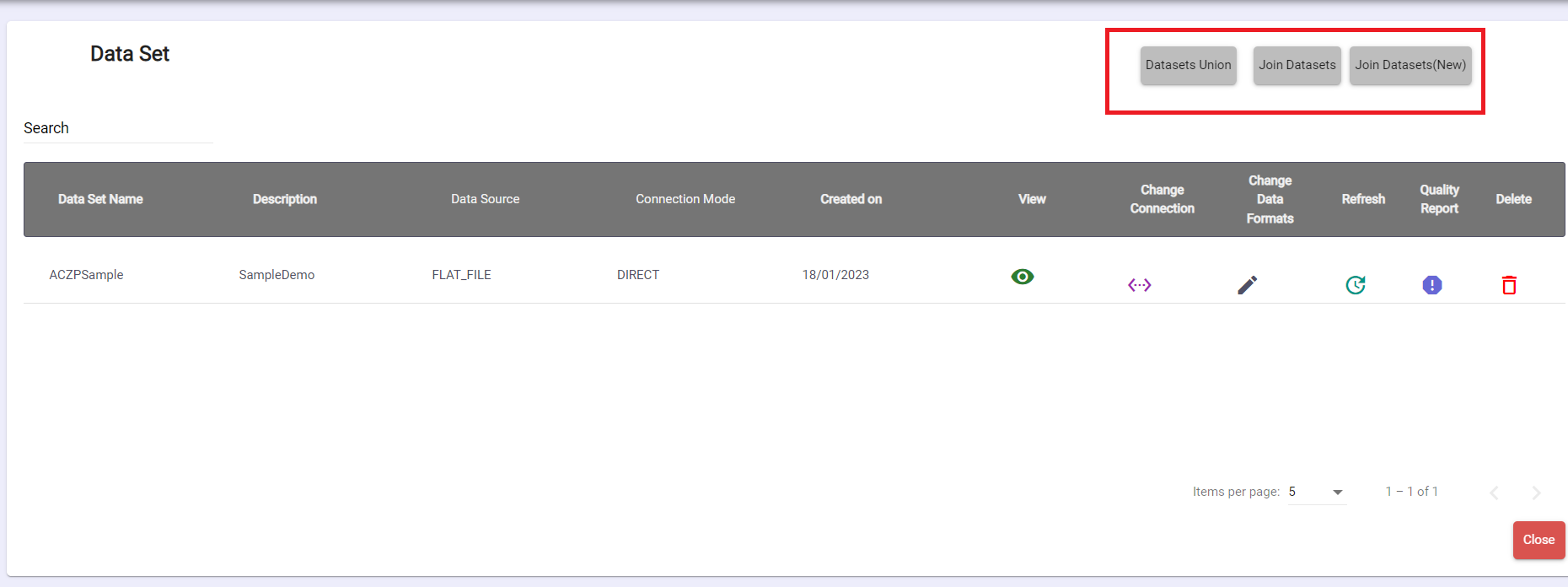
Task: Click the Description column header
Action: click(x=285, y=199)
